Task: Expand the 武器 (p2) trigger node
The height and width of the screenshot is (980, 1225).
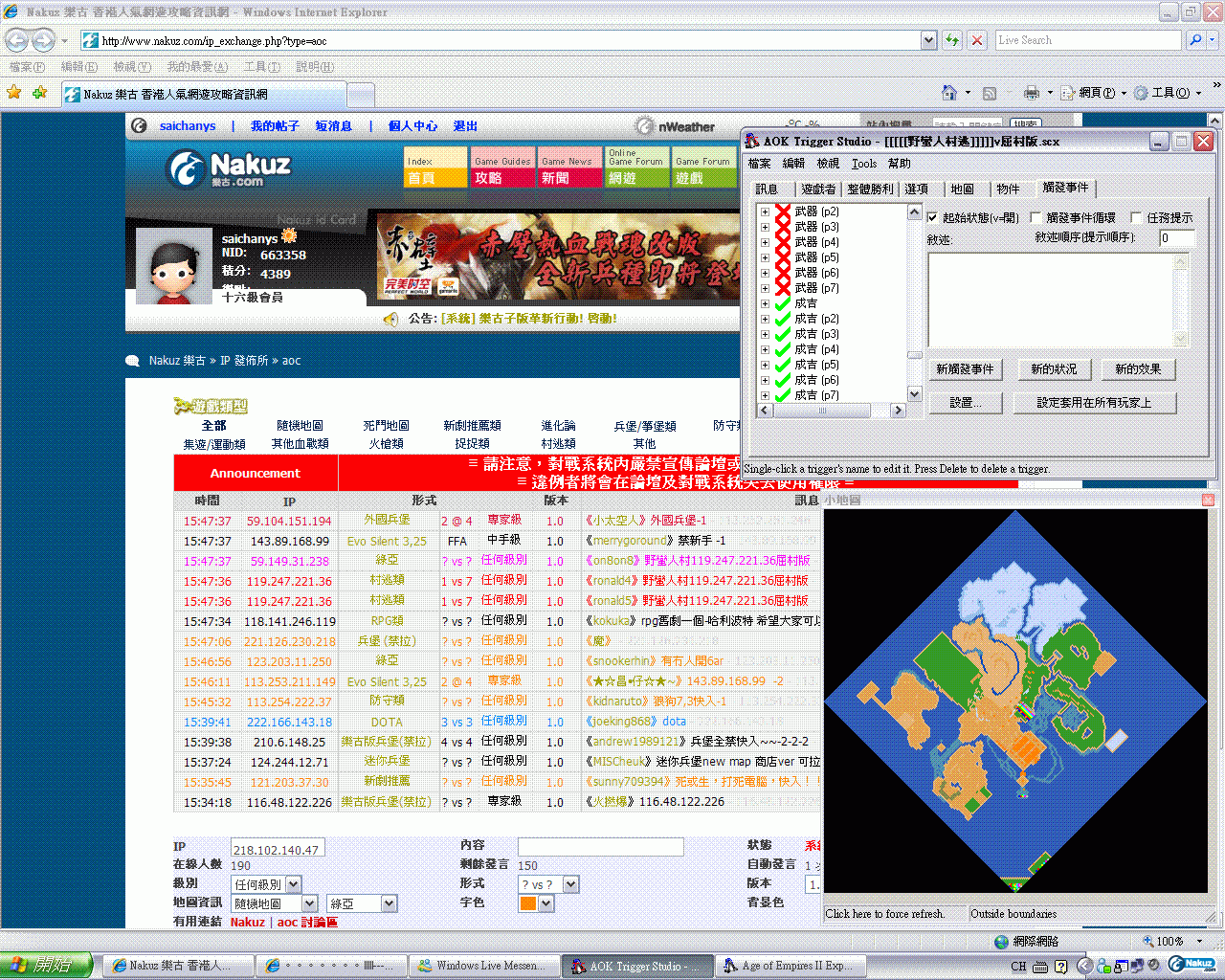Action: point(765,212)
